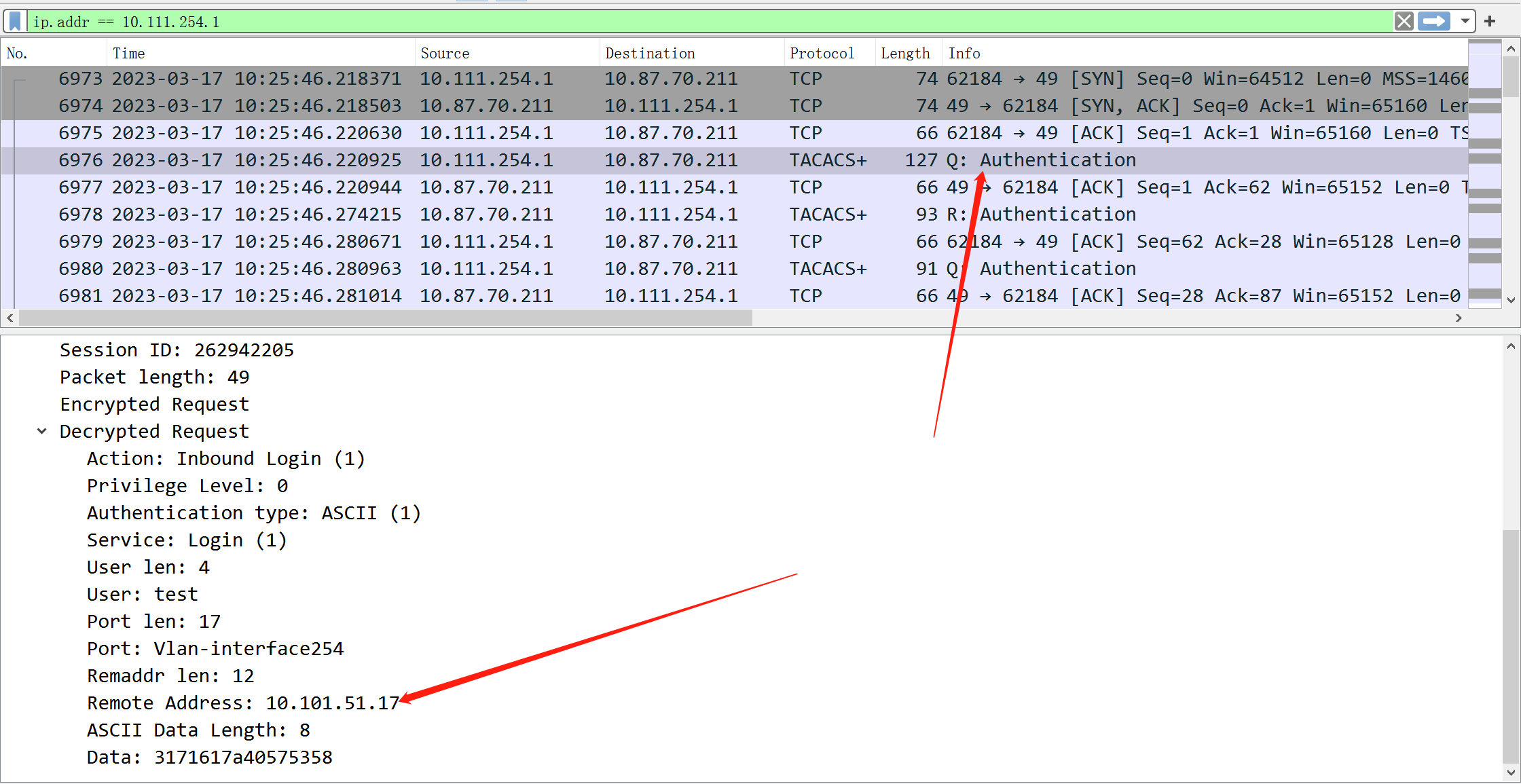Click the display filter input field

[x=679, y=22]
